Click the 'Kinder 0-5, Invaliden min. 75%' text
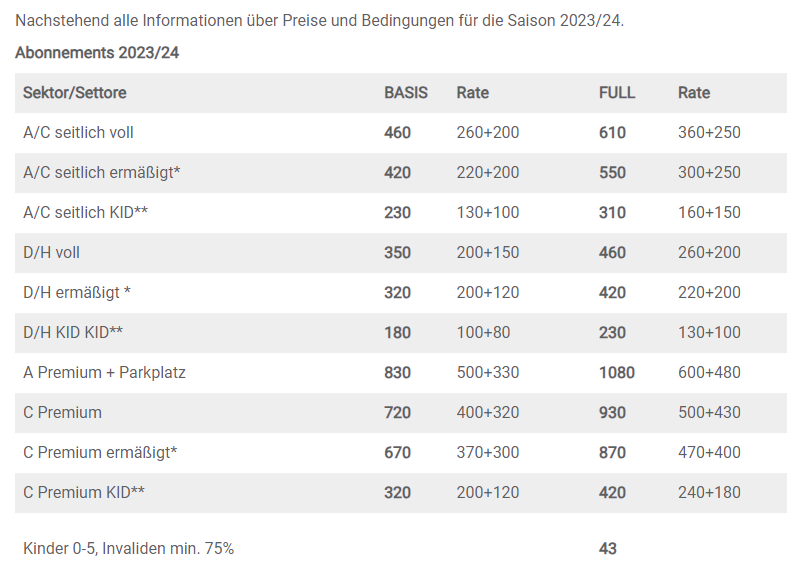This screenshot has height=565, width=795. 128,548
